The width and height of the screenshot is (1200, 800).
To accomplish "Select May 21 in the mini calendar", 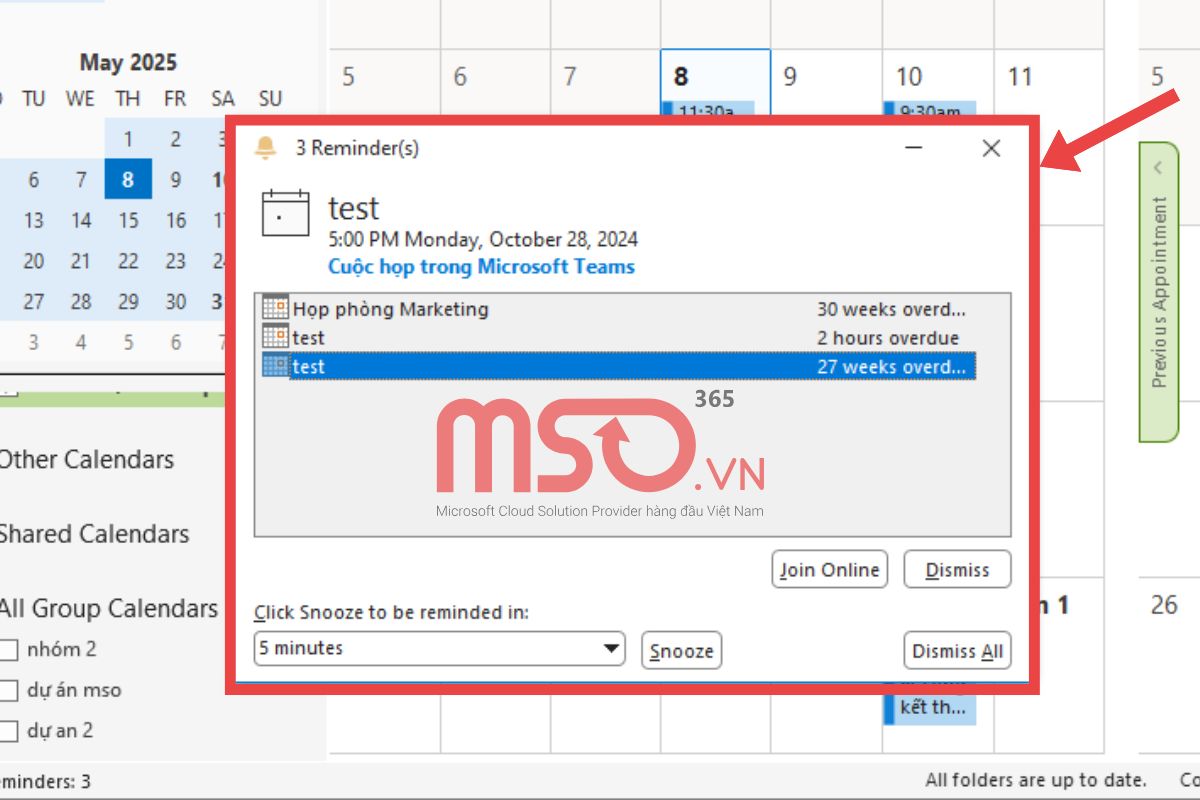I will coord(81,261).
